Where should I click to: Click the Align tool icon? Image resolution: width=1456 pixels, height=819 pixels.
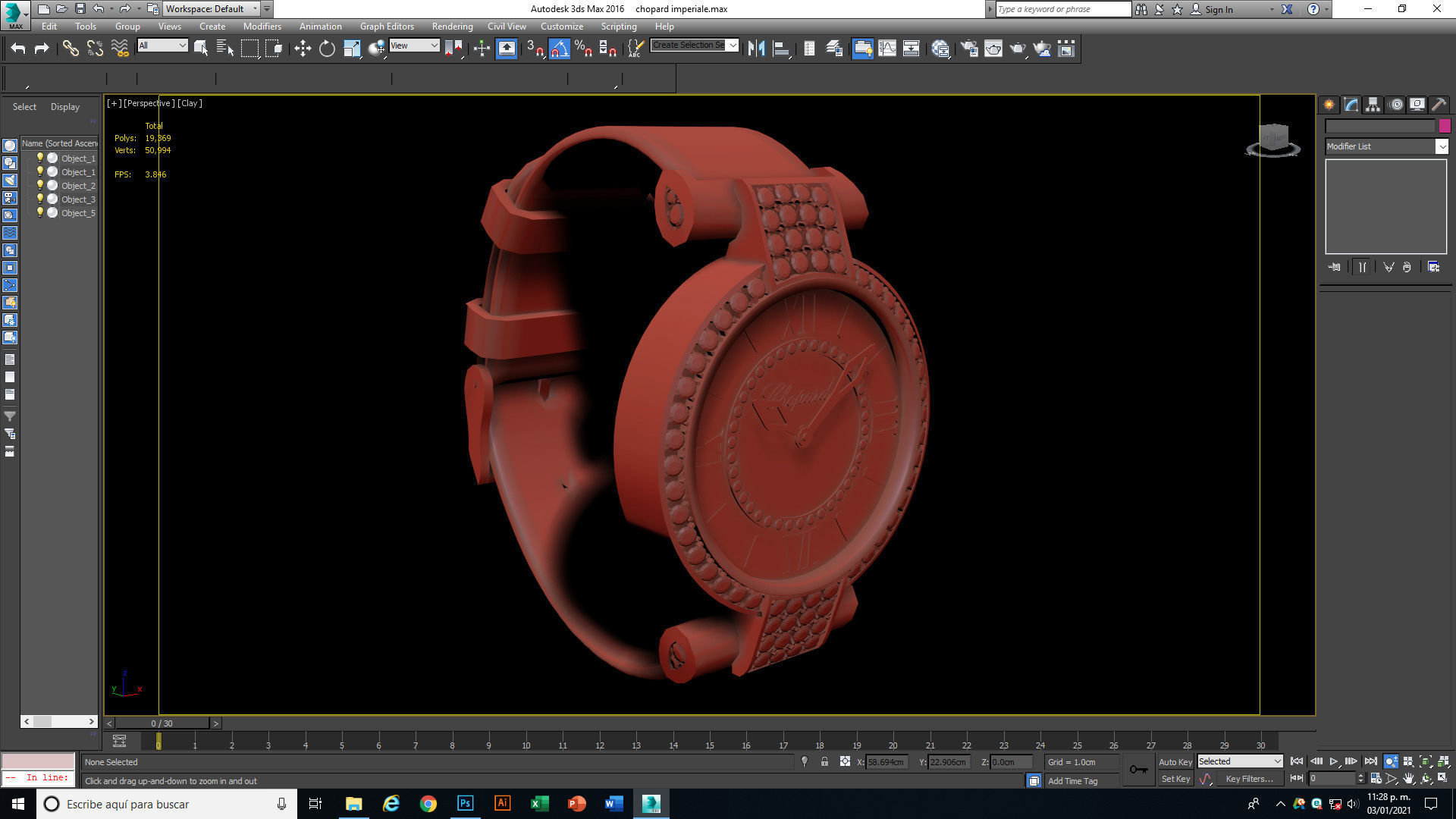click(780, 49)
